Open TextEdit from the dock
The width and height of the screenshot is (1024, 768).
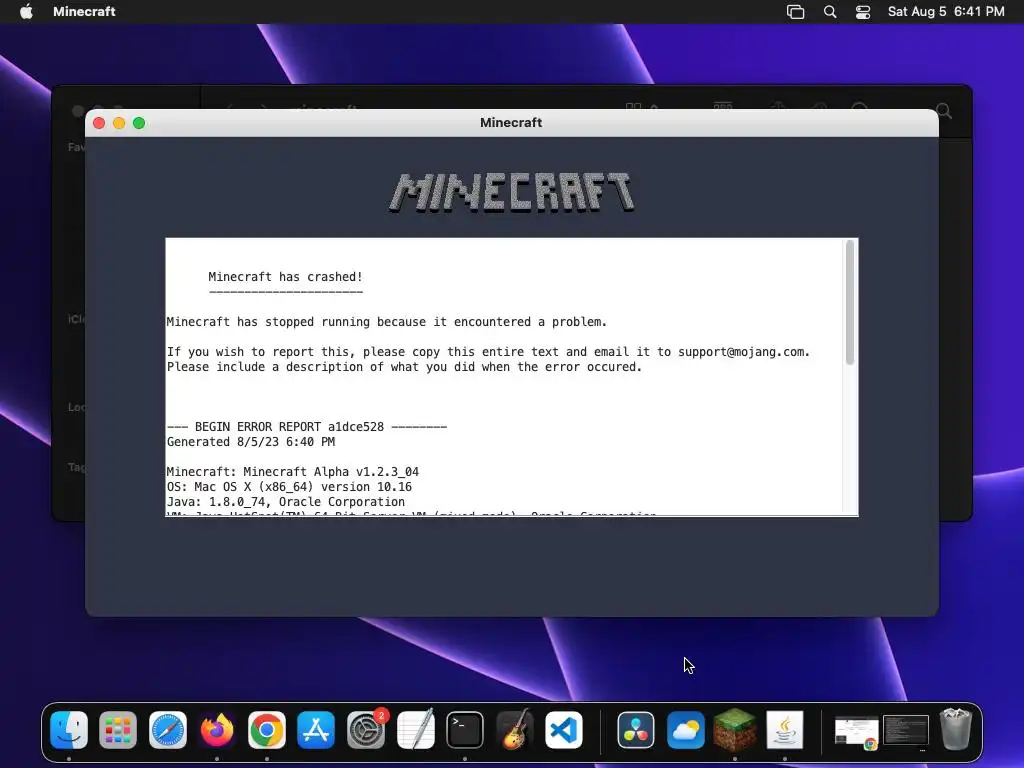point(415,729)
